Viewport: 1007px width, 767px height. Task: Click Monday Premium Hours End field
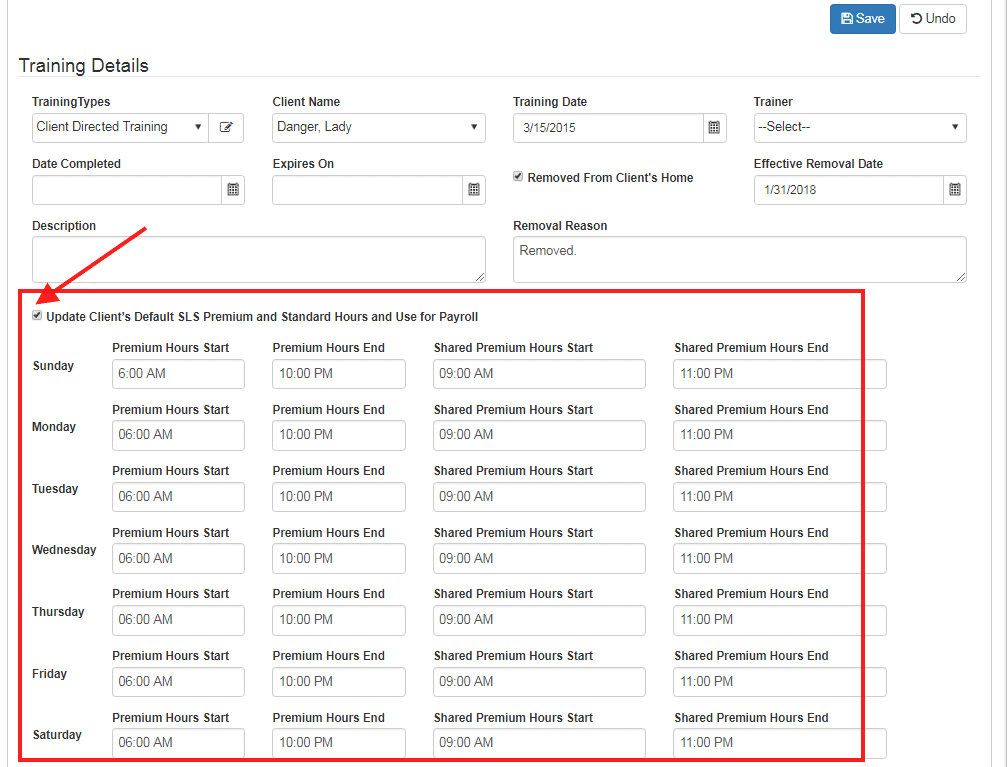338,435
